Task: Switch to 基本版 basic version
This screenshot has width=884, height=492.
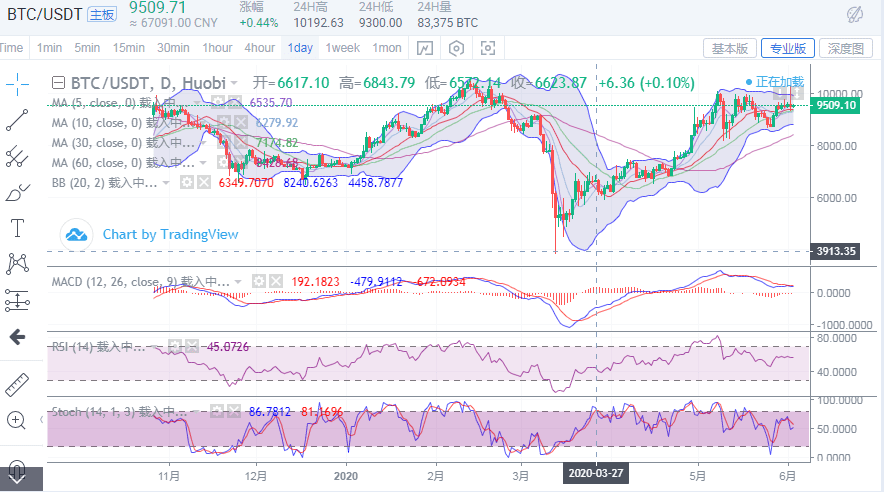Action: click(x=730, y=48)
